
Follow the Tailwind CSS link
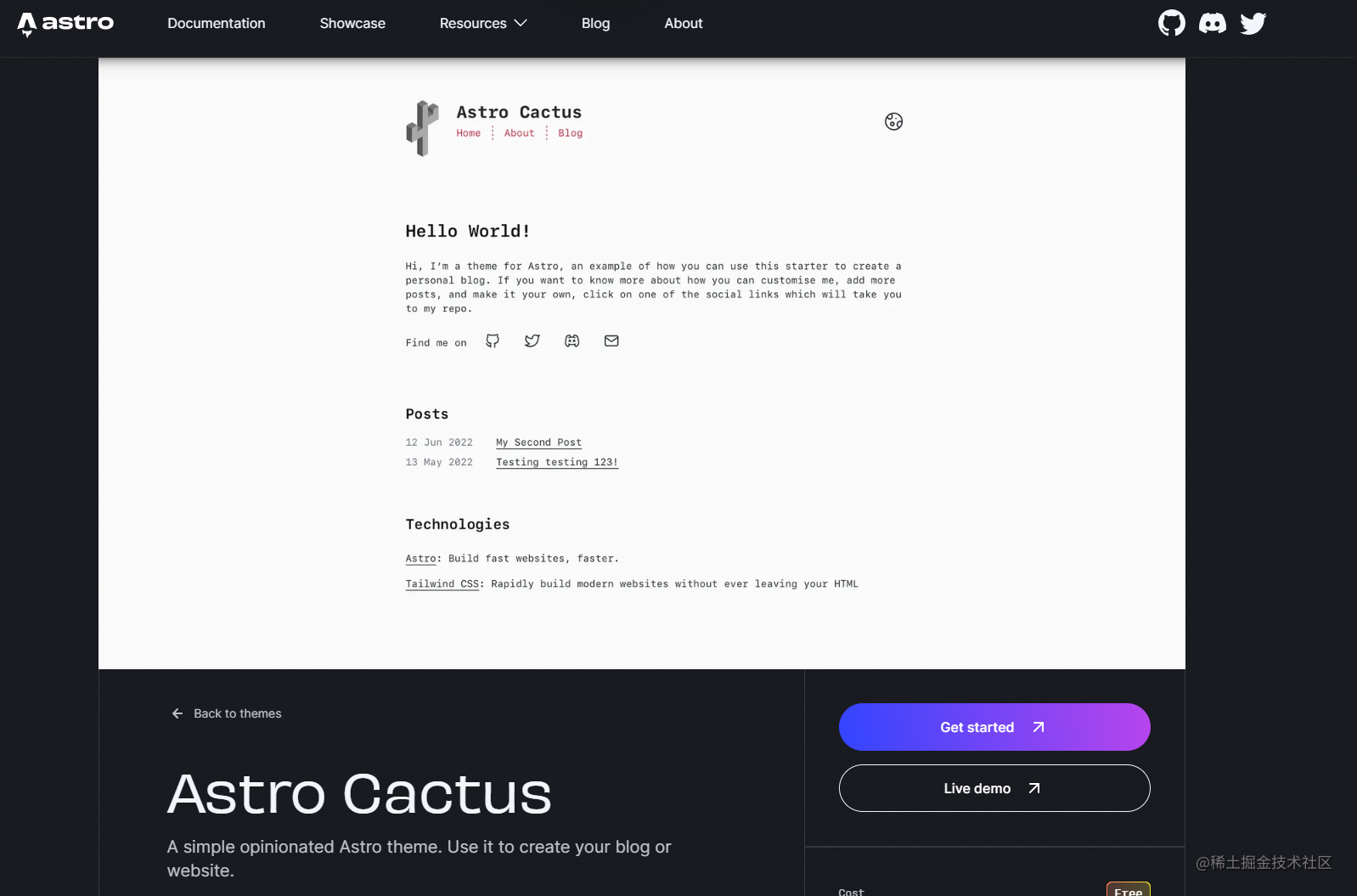pos(442,583)
